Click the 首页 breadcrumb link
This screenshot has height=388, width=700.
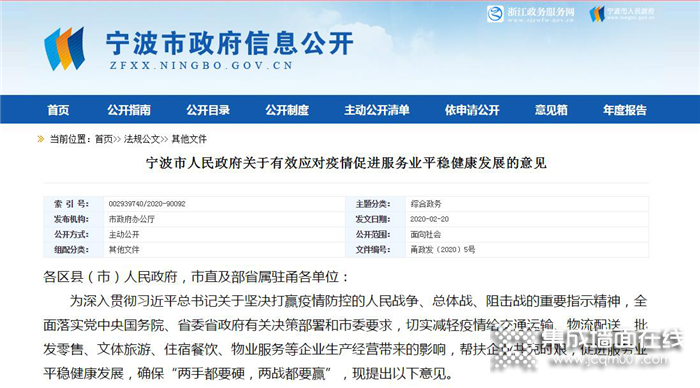coord(104,139)
